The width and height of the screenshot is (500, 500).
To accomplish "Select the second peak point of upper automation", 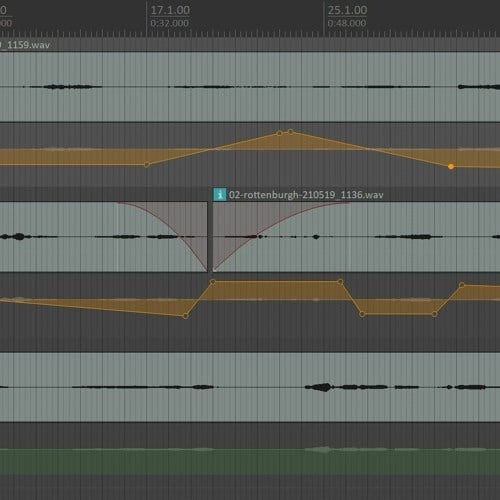I will [291, 132].
